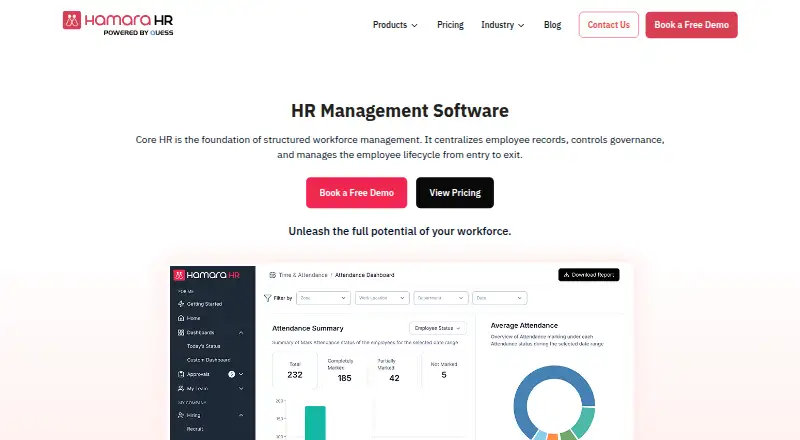Click the HamaraHR logo in dashboard sidebar
The width and height of the screenshot is (800, 440).
(x=207, y=275)
